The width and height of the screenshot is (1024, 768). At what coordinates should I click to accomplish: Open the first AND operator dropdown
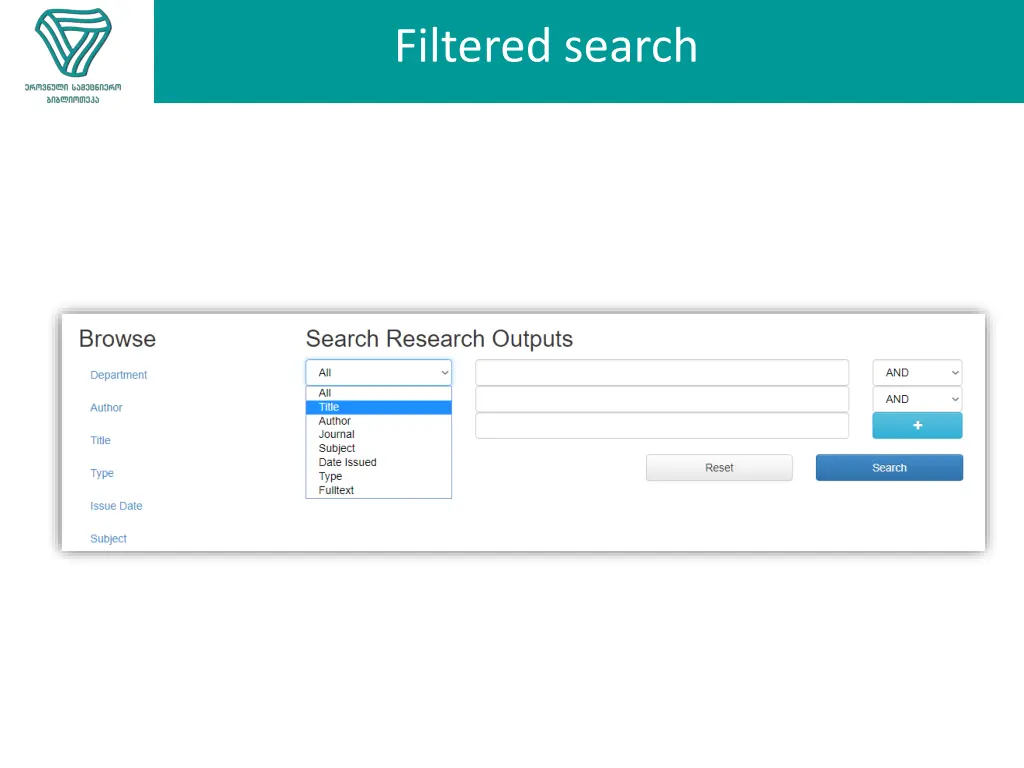pos(918,372)
